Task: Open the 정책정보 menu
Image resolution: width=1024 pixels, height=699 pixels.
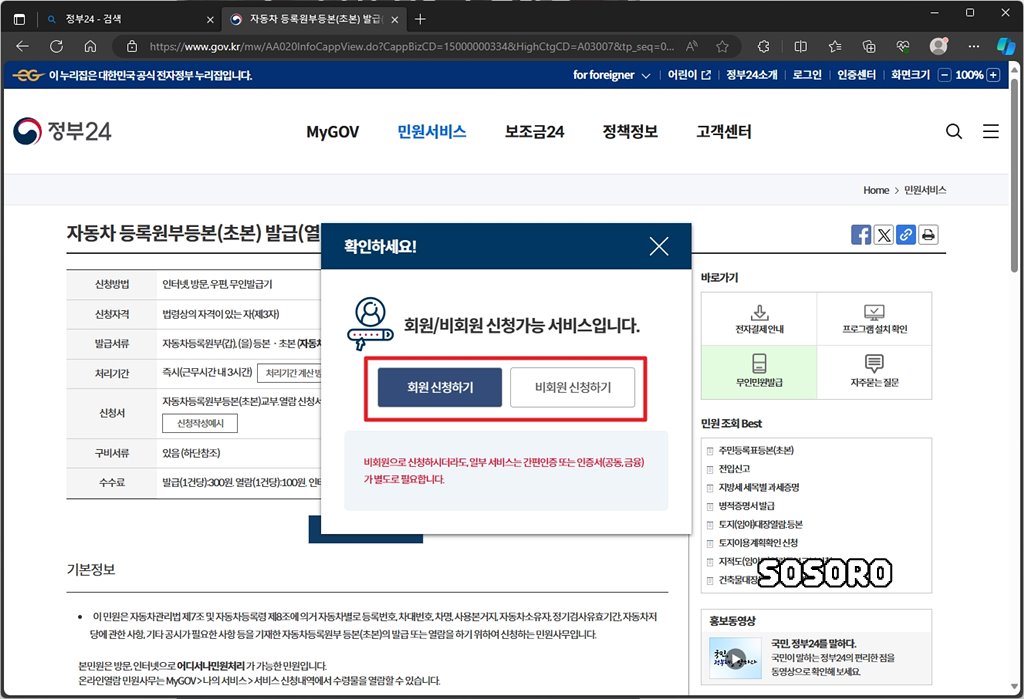Action: coord(630,132)
